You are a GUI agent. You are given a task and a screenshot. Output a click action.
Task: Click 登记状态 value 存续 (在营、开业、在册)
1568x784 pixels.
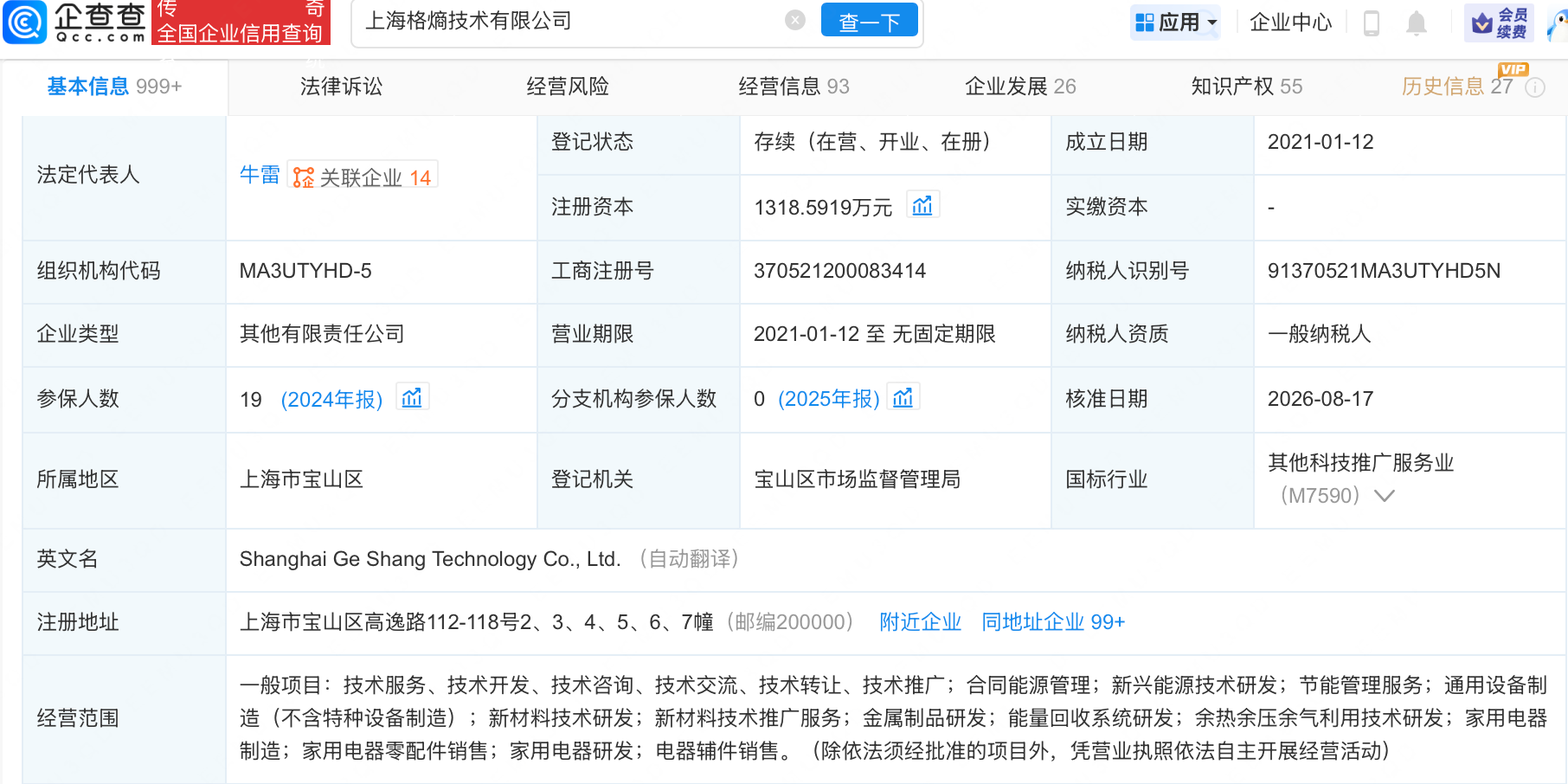[x=871, y=142]
